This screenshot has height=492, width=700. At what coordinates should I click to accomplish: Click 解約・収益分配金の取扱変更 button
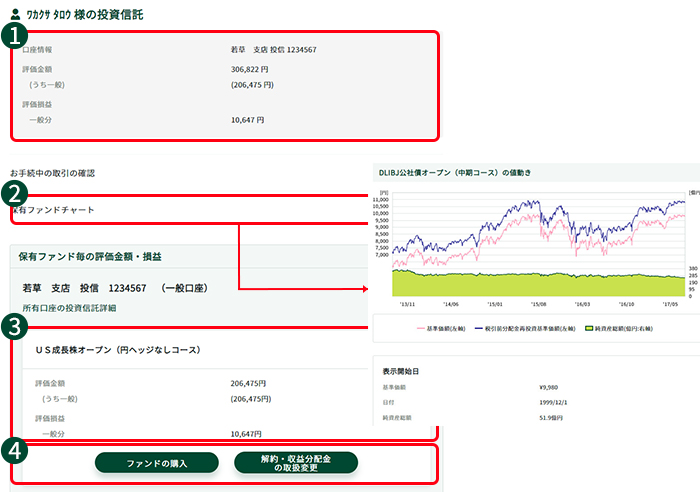click(296, 463)
